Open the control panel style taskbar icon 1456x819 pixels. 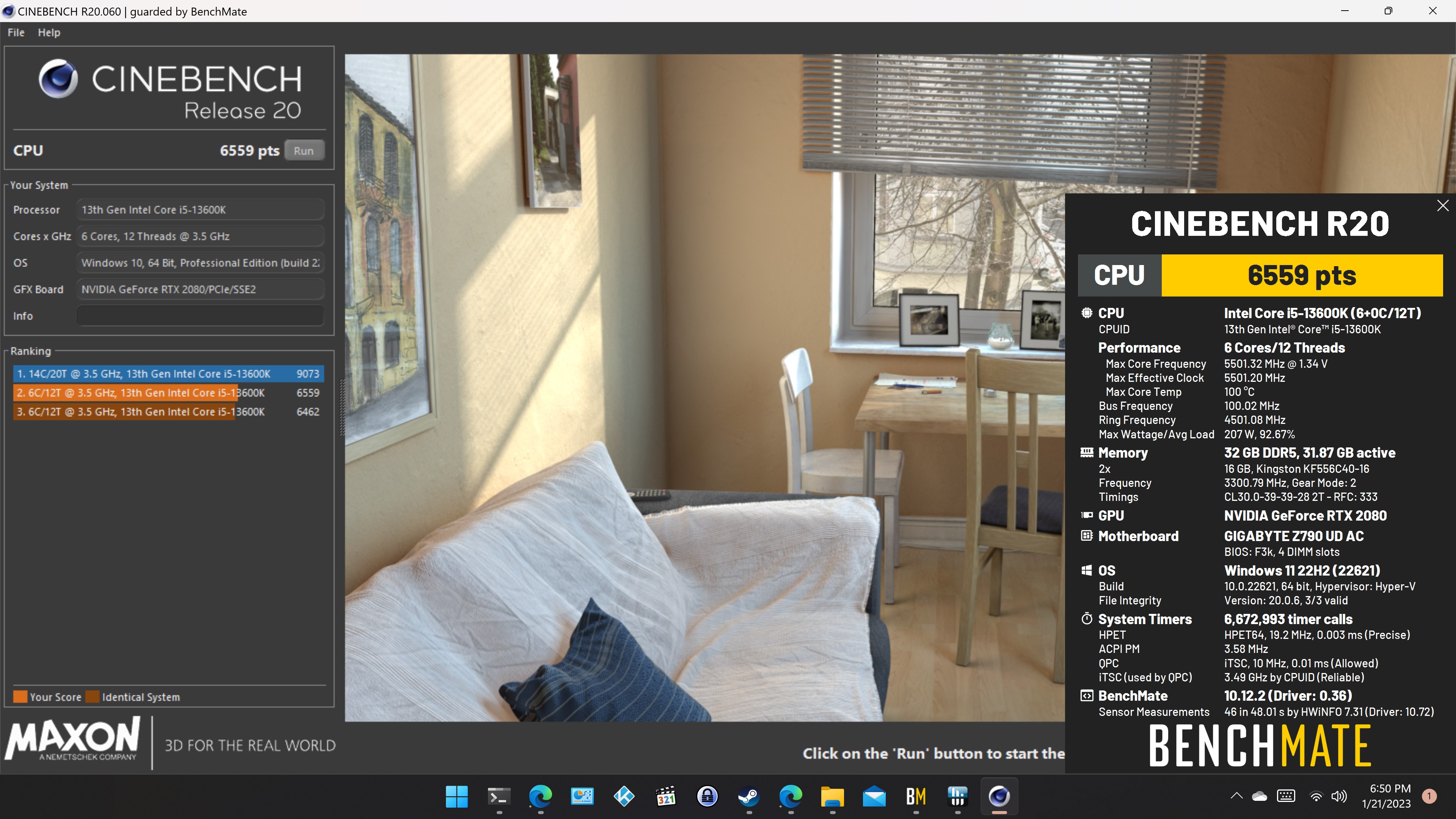[x=582, y=796]
